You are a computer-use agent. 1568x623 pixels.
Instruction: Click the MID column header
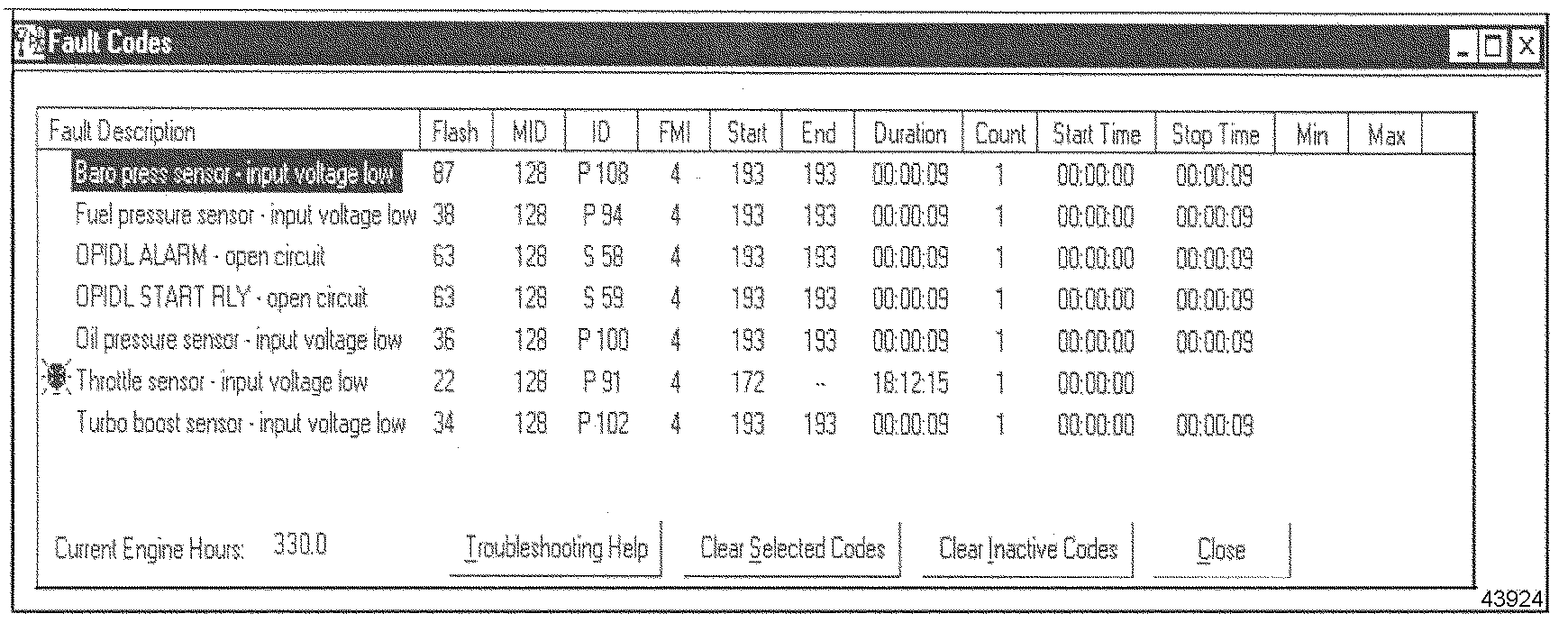tap(529, 133)
